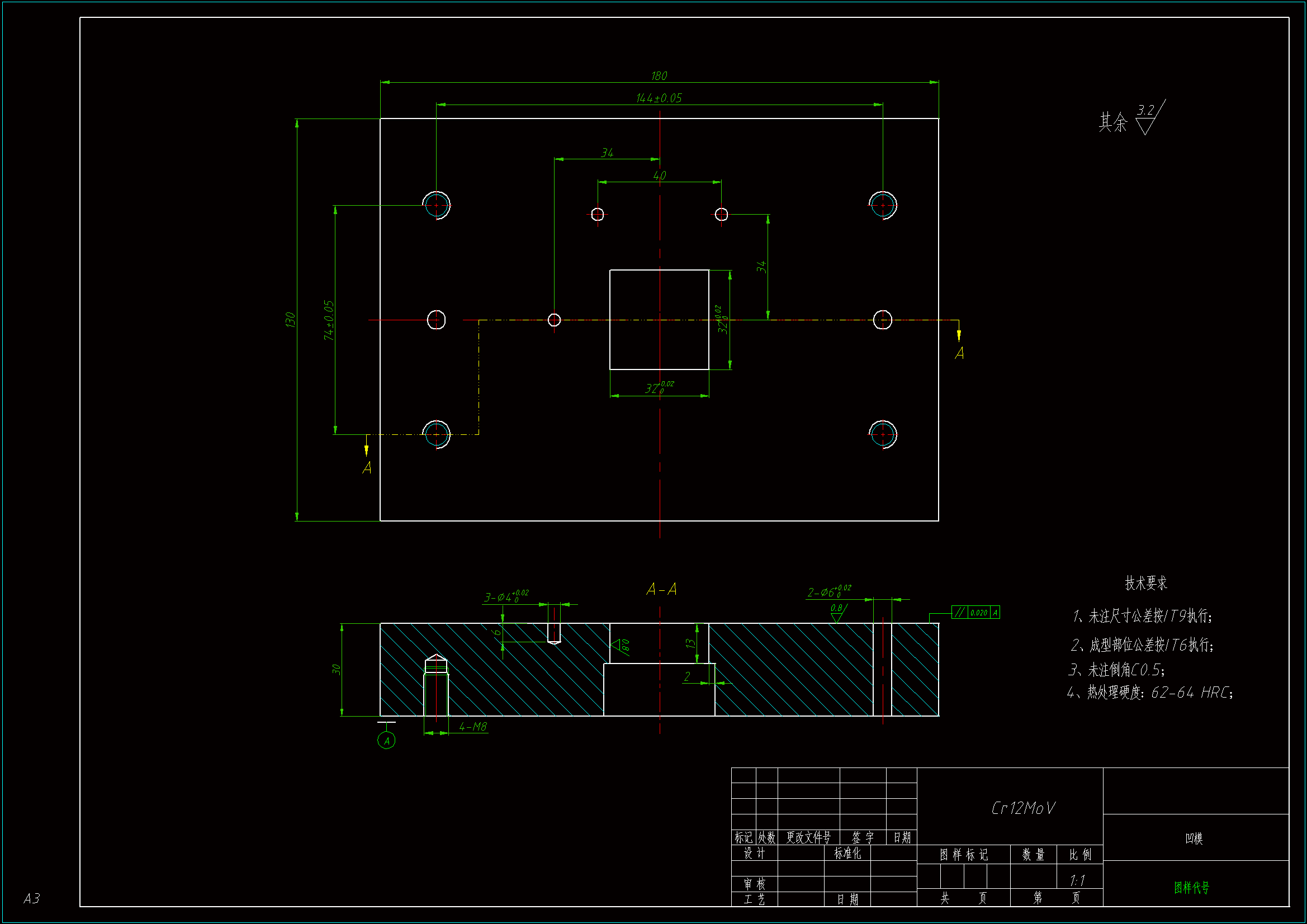1307x924 pixels.
Task: Click the 40 hole spacing dimension
Action: pos(659,176)
